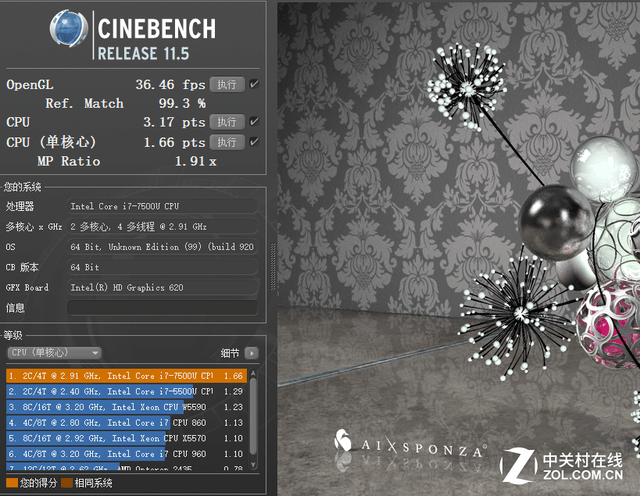The image size is (640, 496).
Task: Click the score 1.13 in ranking list
Action: [233, 423]
